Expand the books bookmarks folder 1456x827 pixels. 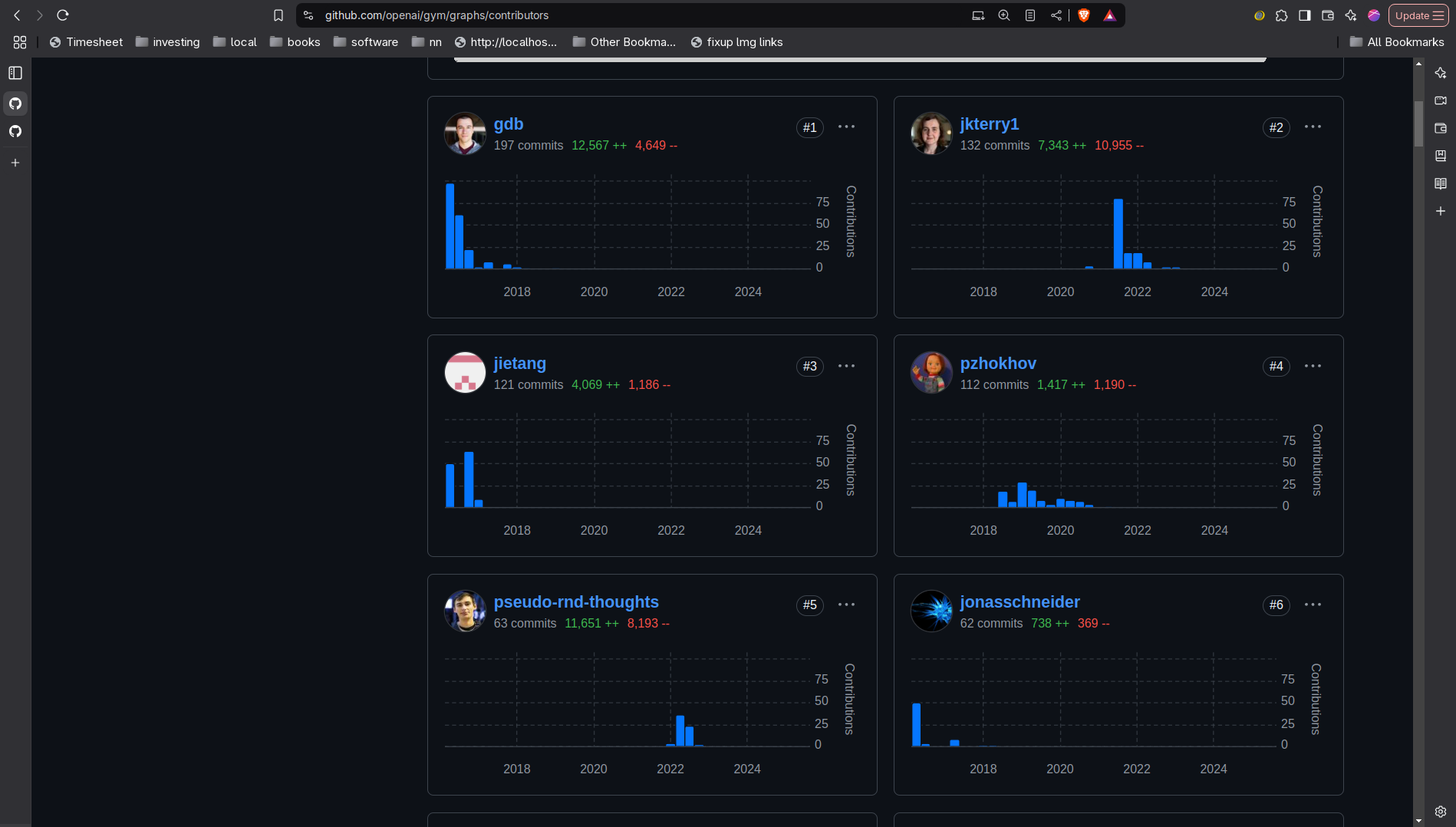coord(295,42)
